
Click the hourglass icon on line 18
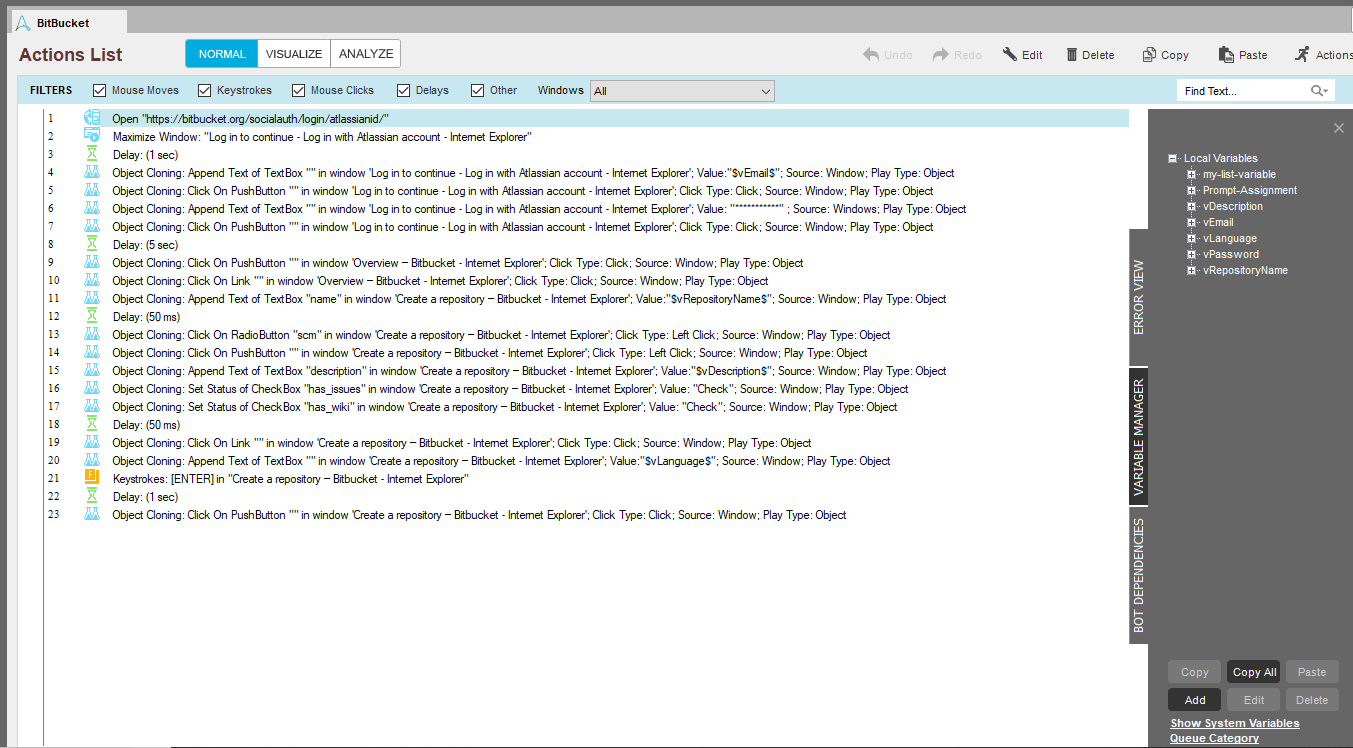pos(92,424)
